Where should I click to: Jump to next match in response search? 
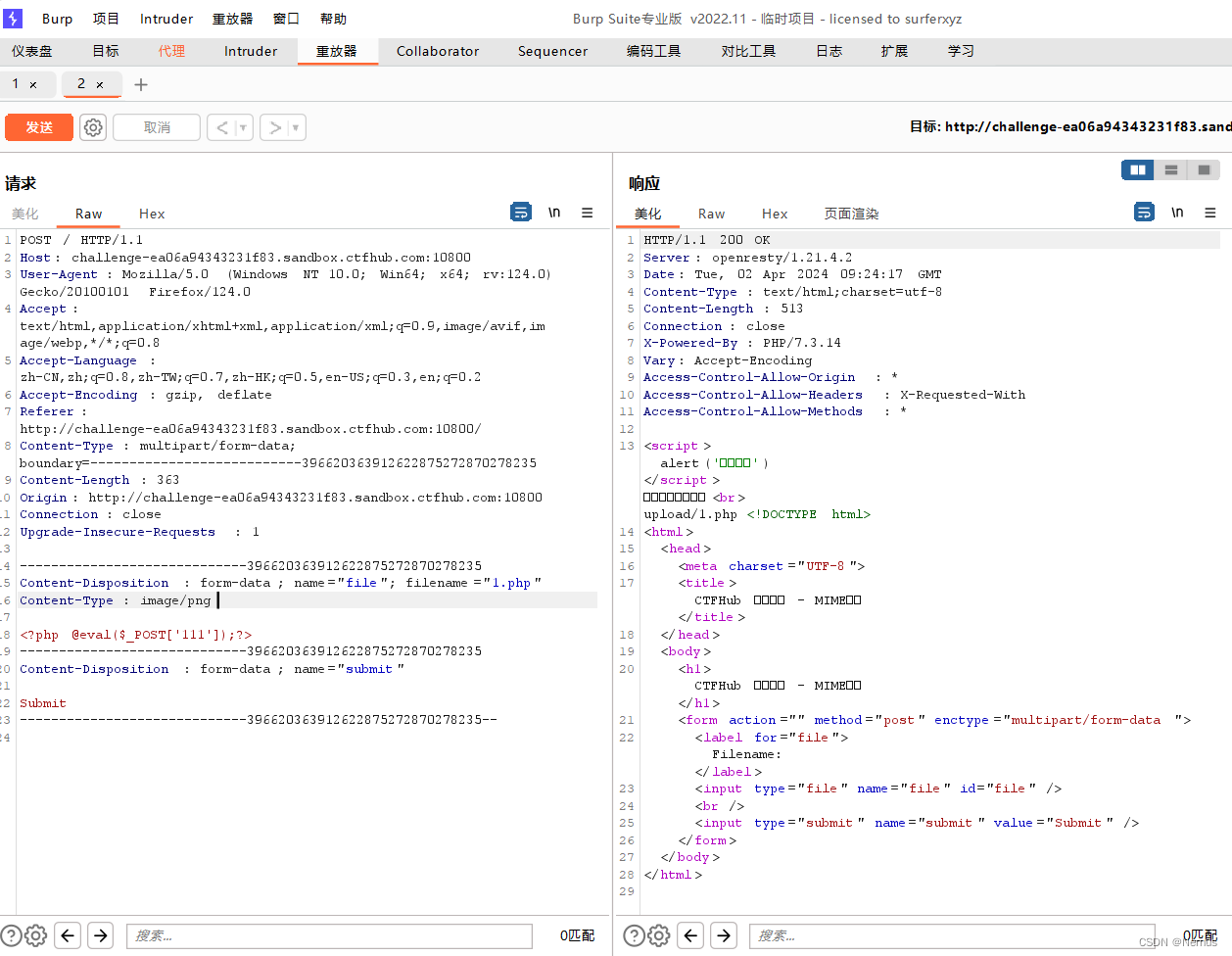[724, 935]
